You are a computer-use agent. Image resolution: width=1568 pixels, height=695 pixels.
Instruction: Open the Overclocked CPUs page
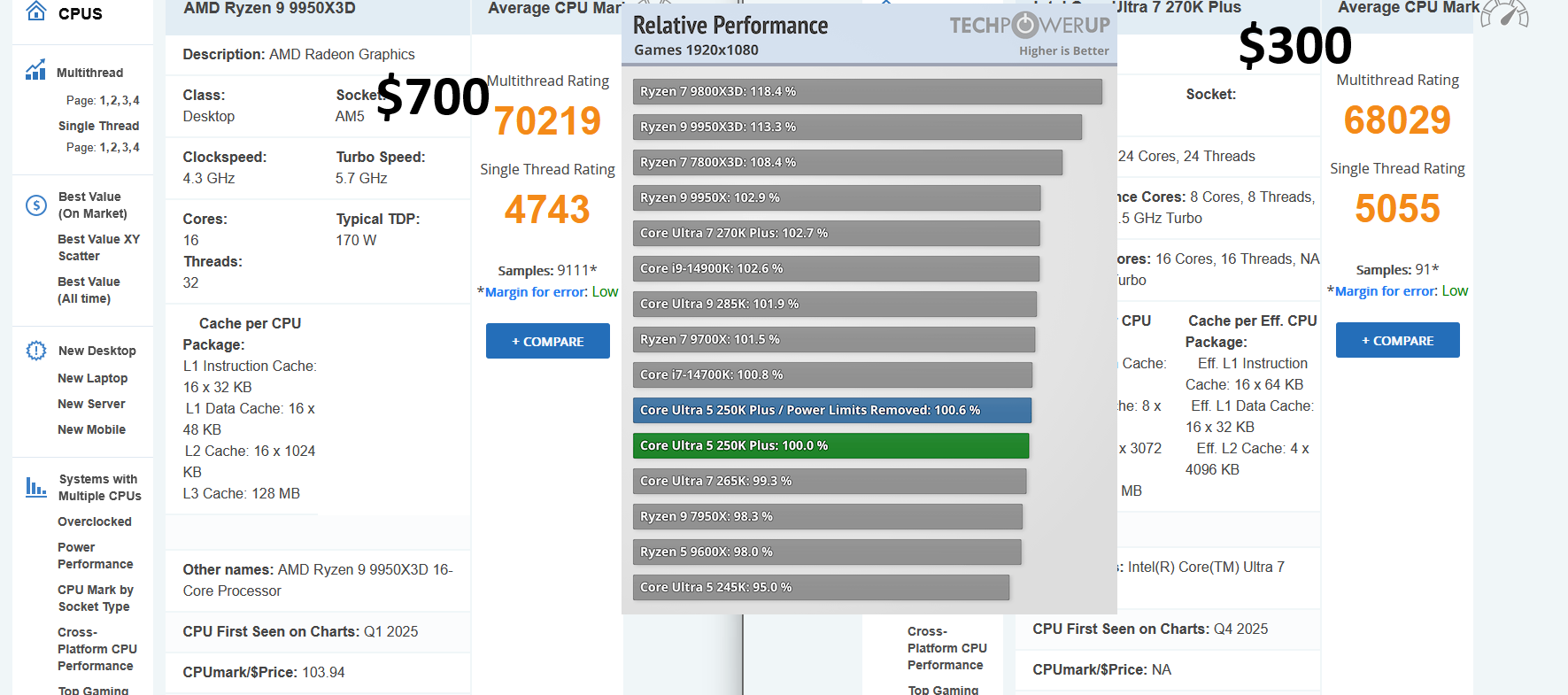pos(95,521)
